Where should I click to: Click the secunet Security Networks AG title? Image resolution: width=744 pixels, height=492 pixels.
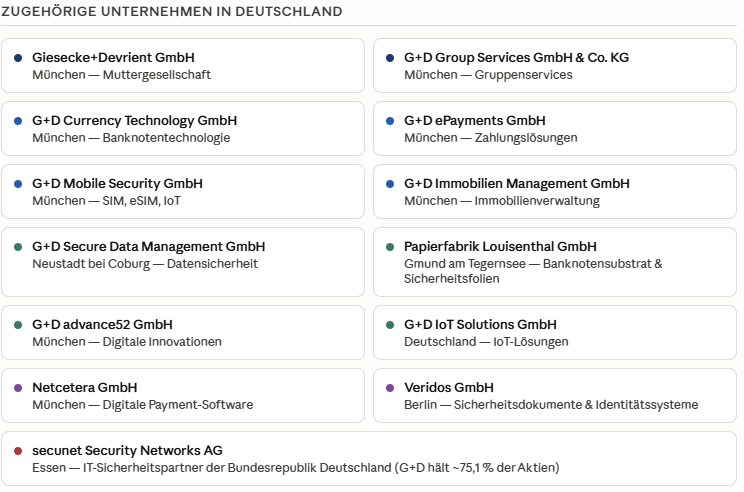pos(127,450)
